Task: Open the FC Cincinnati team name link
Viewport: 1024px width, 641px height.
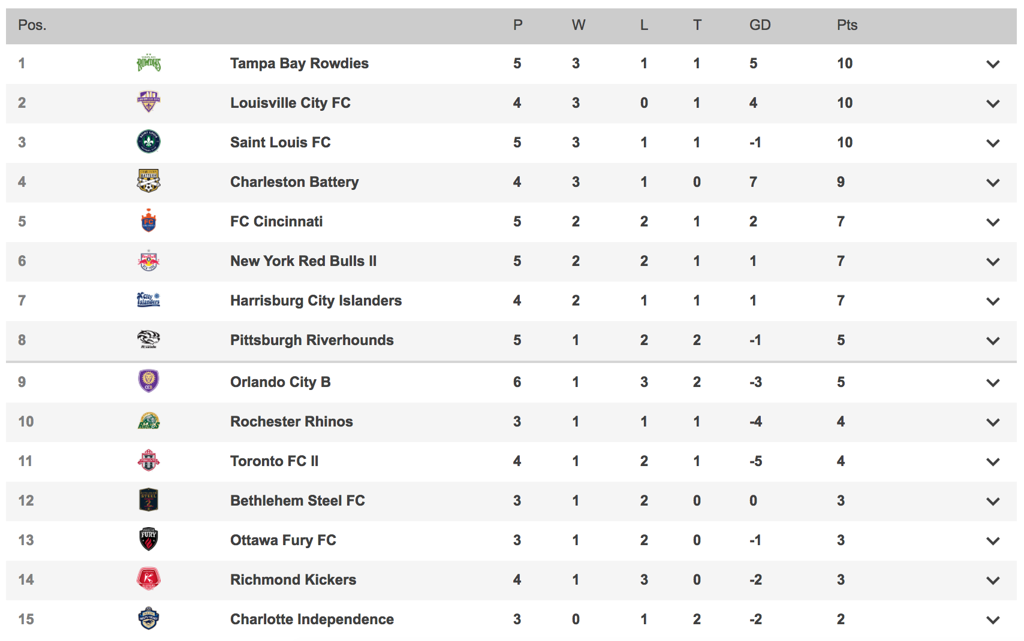Action: [276, 221]
